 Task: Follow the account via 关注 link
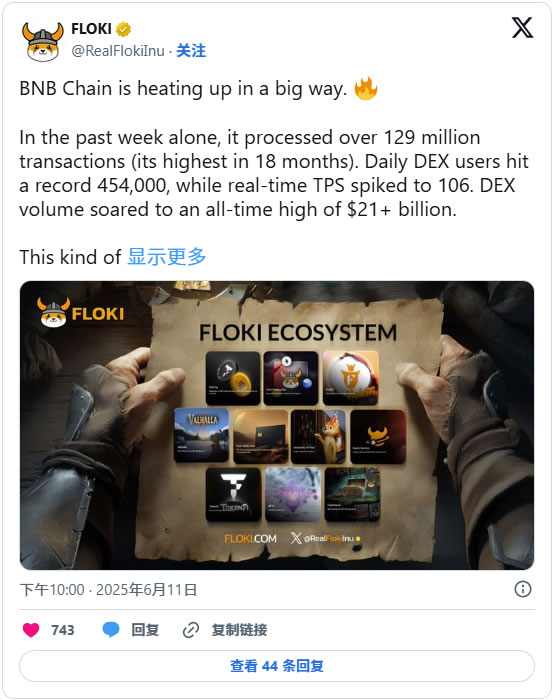(191, 51)
